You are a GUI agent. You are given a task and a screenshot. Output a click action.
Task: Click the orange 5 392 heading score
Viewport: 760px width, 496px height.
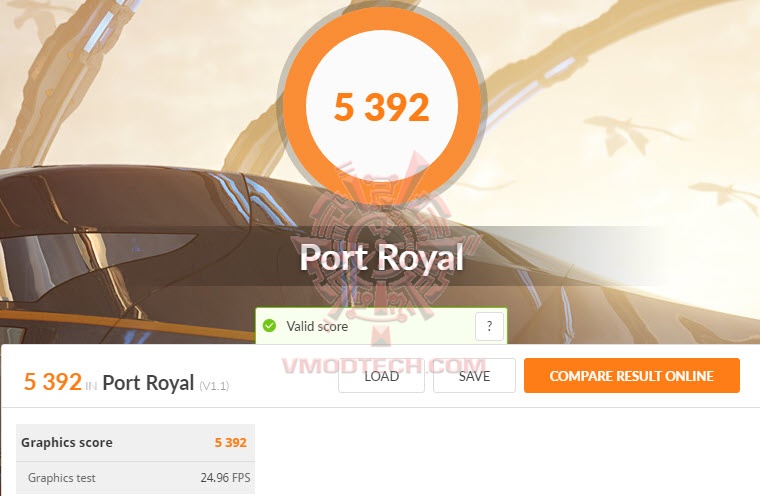tap(53, 382)
